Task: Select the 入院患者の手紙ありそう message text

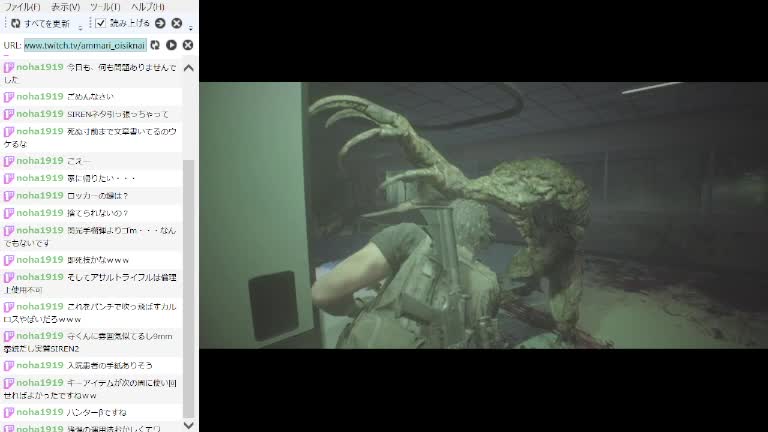Action: 110,365
